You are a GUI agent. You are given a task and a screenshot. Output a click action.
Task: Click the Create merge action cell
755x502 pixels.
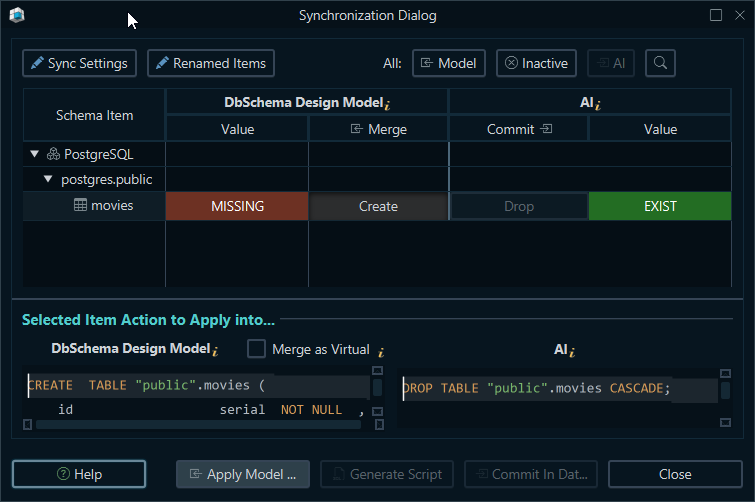(x=378, y=206)
